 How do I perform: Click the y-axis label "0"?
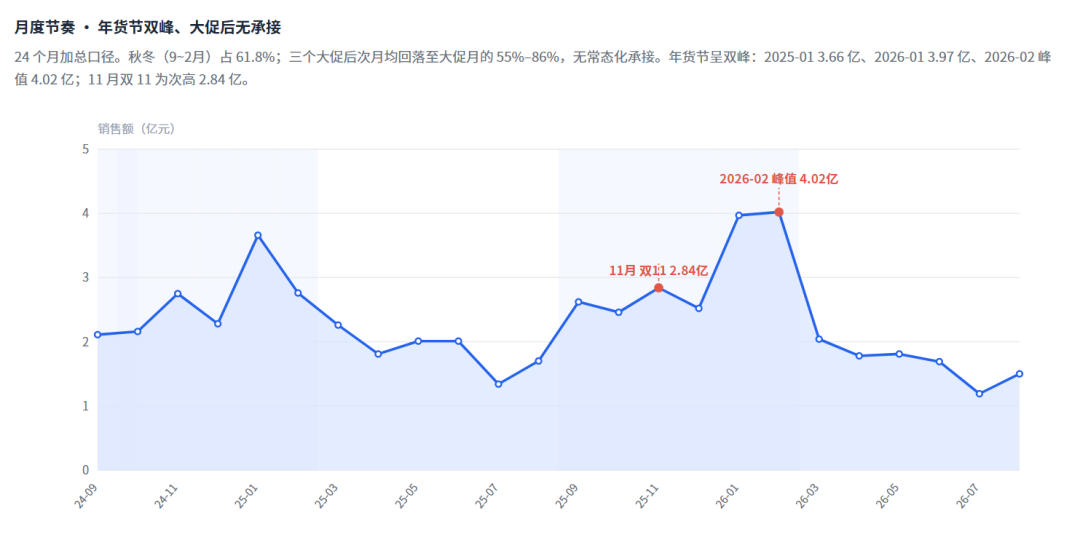[x=86, y=470]
